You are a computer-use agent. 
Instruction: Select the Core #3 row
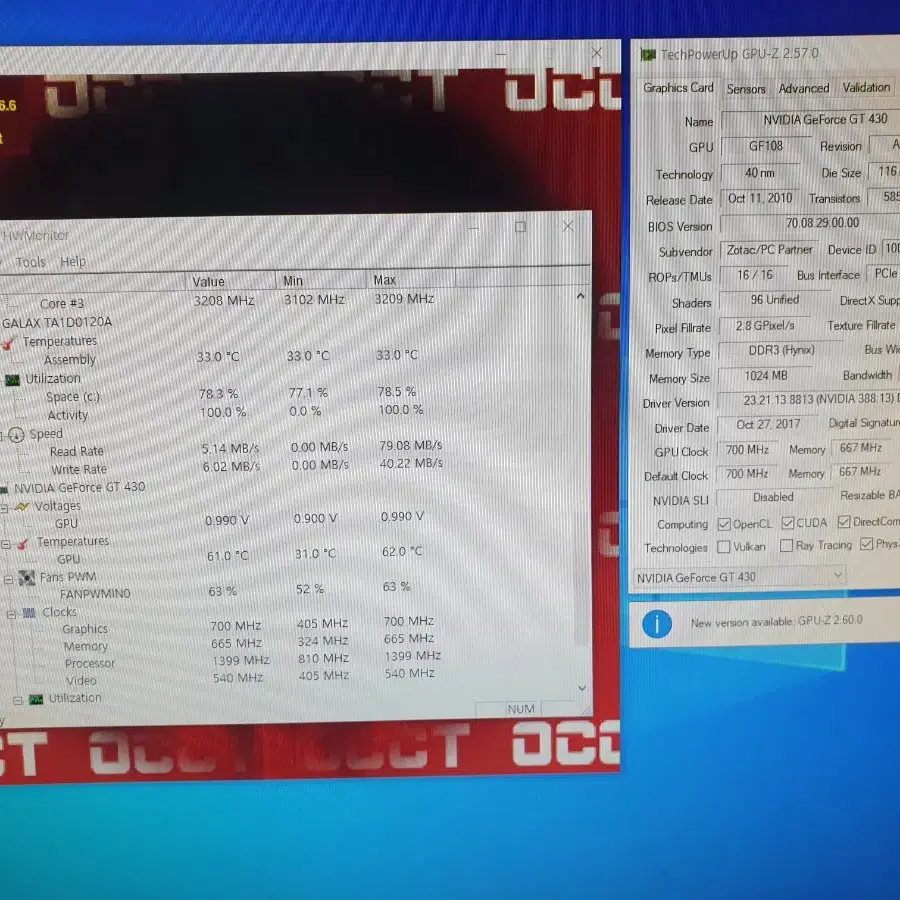coord(62,303)
